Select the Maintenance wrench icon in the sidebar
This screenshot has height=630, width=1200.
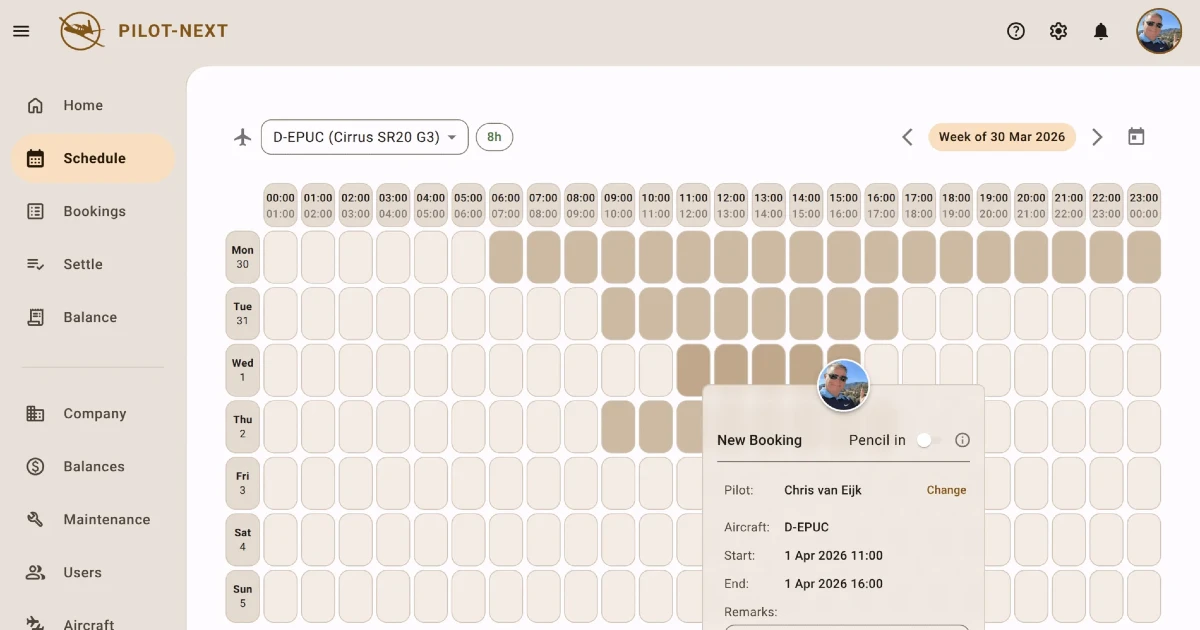click(x=35, y=519)
